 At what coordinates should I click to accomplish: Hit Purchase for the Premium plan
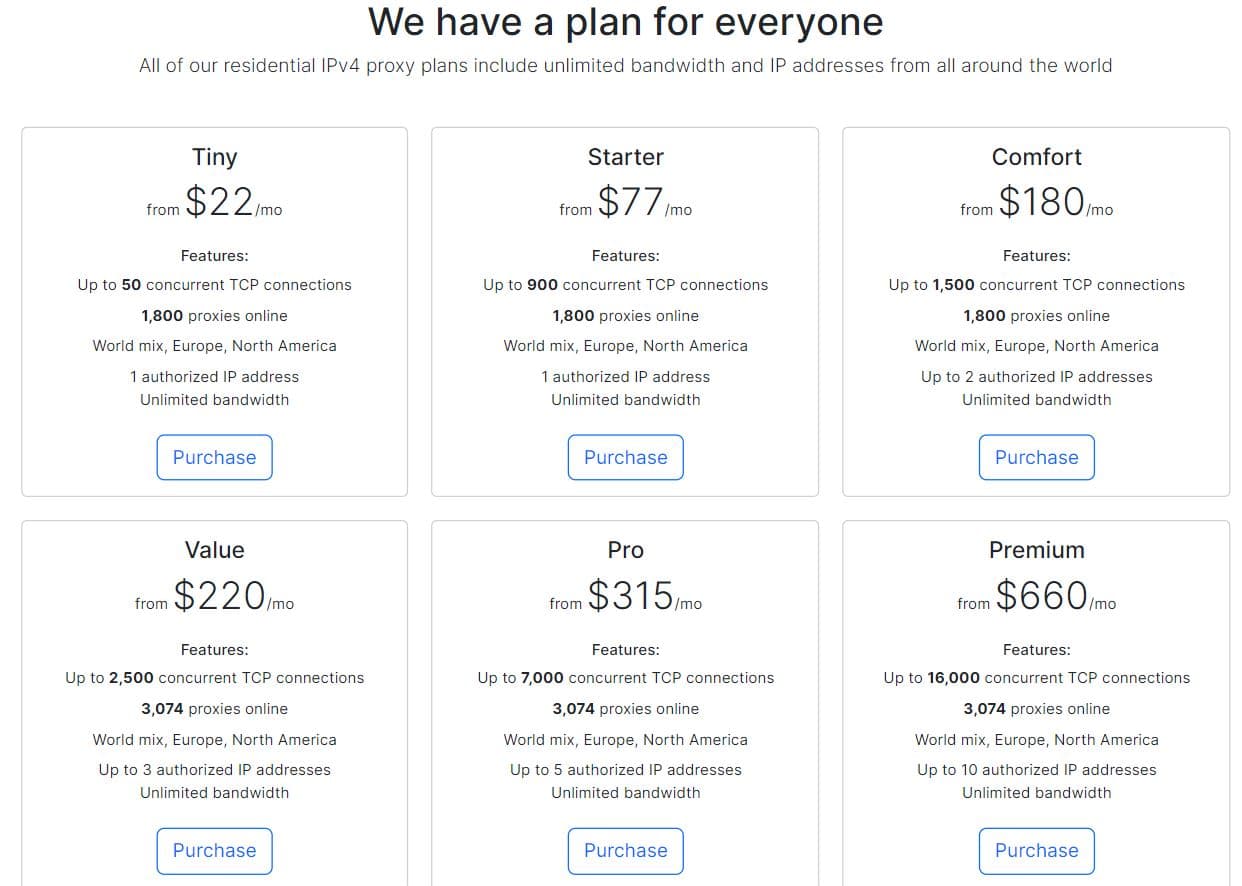tap(1036, 850)
